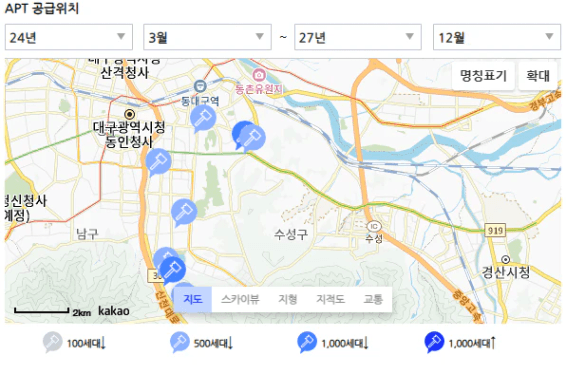The image size is (566, 374).
Task: Select the light-blue marker above the green road
Action: pyautogui.click(x=252, y=138)
